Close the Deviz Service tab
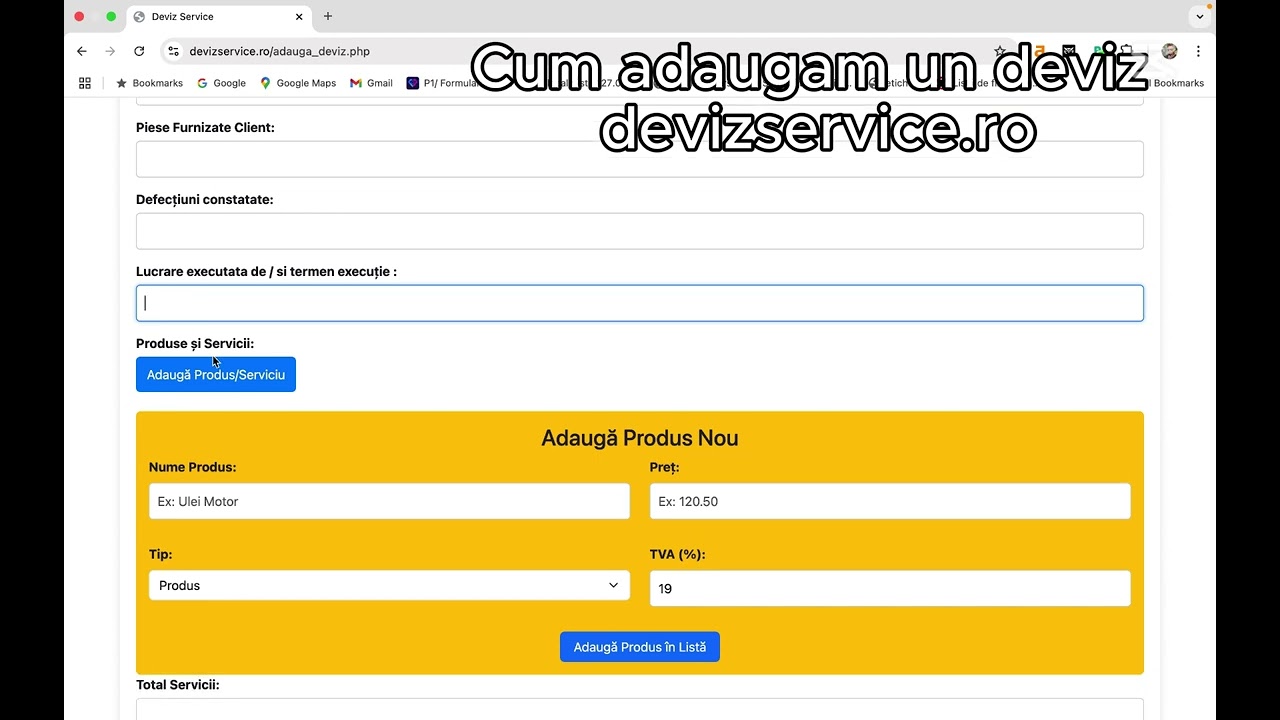Screen dimensions: 1280x720 (x=299, y=16)
